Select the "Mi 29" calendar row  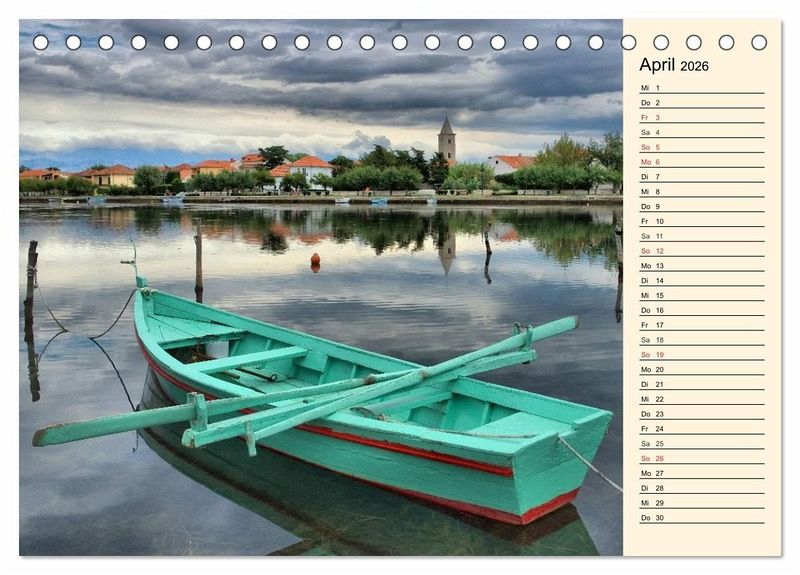coord(702,502)
